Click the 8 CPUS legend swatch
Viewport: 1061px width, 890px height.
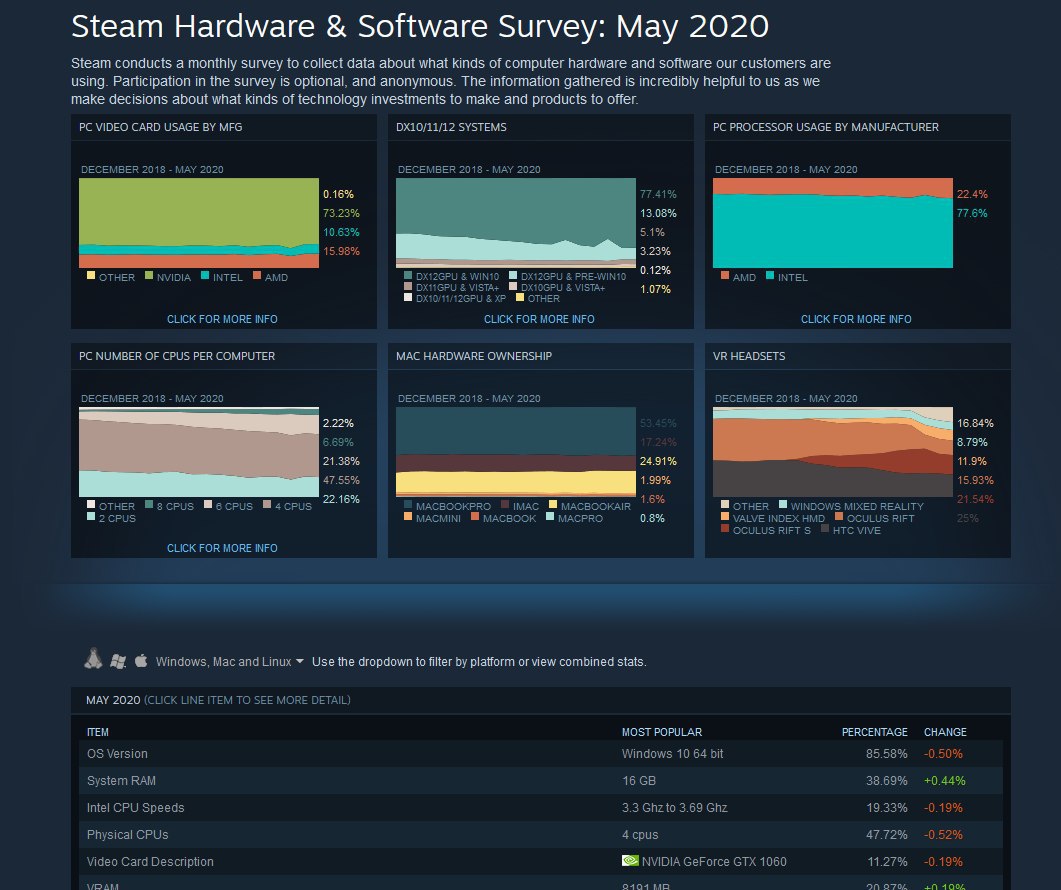[149, 504]
